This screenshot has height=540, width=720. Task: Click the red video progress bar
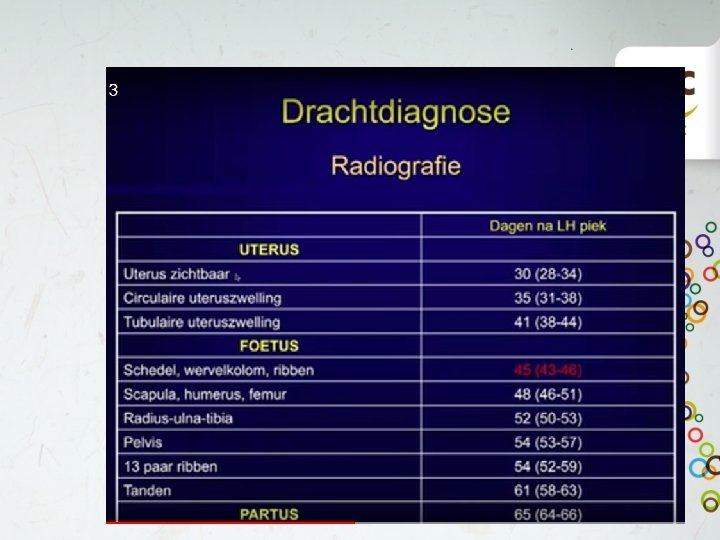(x=231, y=522)
